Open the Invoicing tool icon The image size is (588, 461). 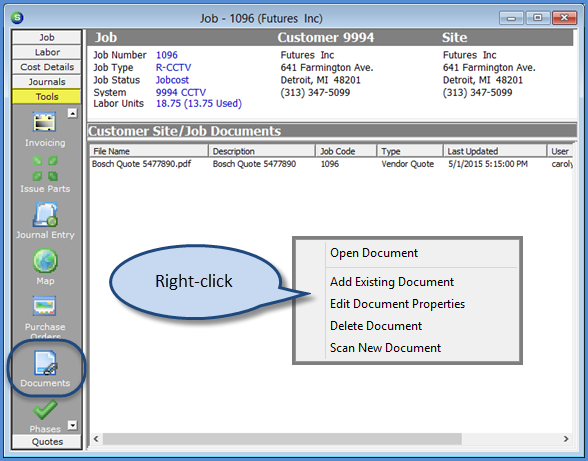coord(45,122)
